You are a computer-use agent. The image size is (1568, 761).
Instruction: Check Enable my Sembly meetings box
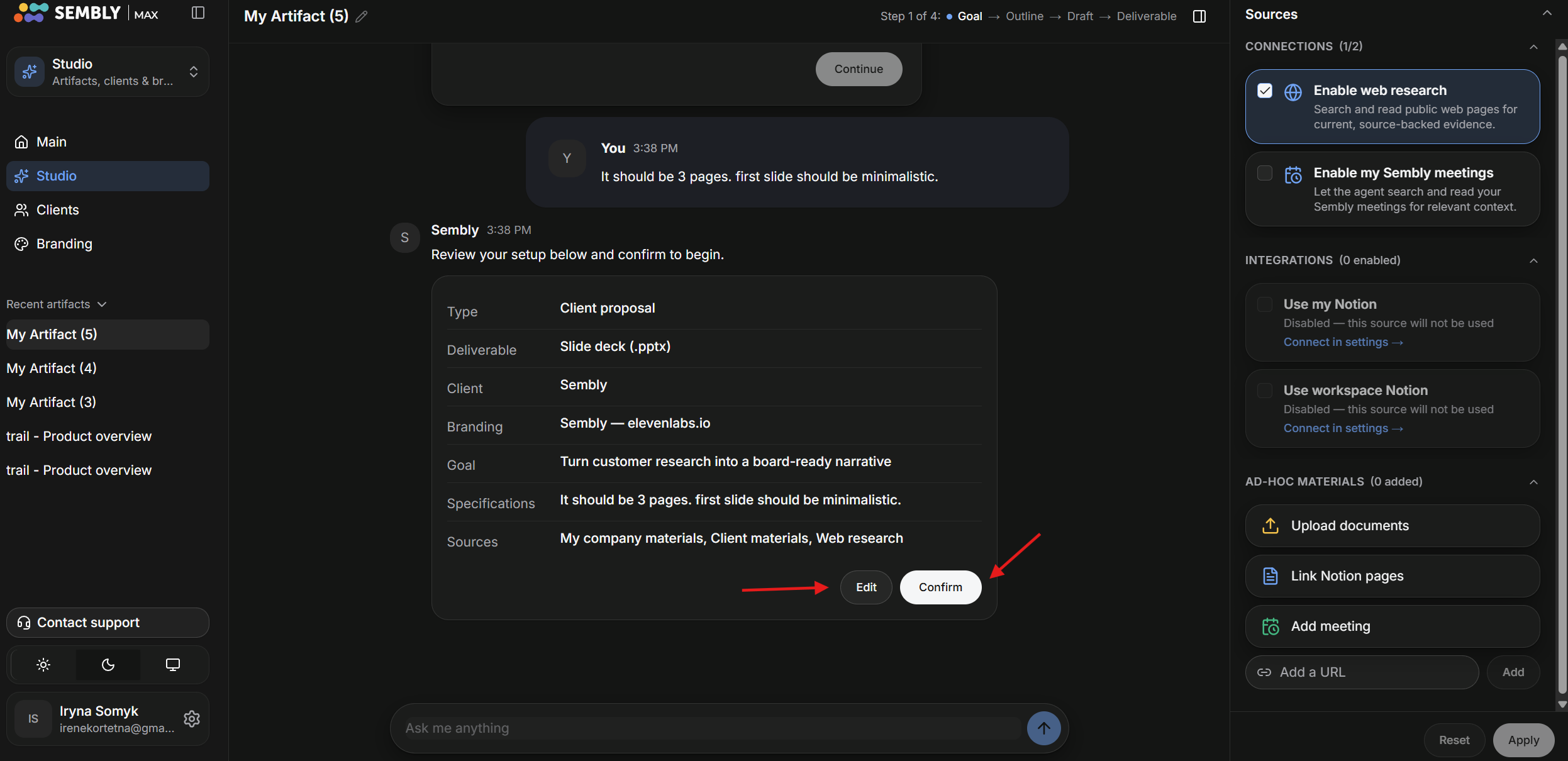pyautogui.click(x=1265, y=173)
